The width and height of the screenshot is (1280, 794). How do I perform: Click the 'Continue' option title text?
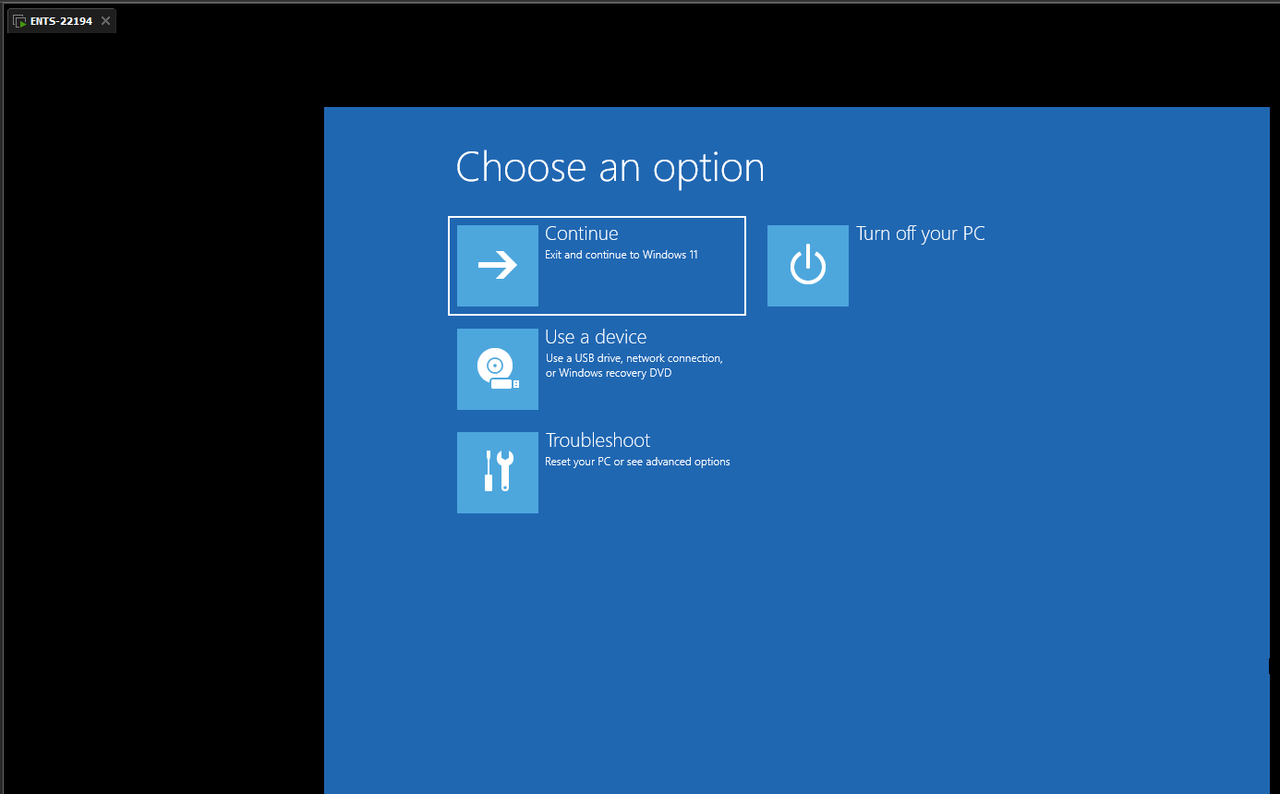pos(581,233)
